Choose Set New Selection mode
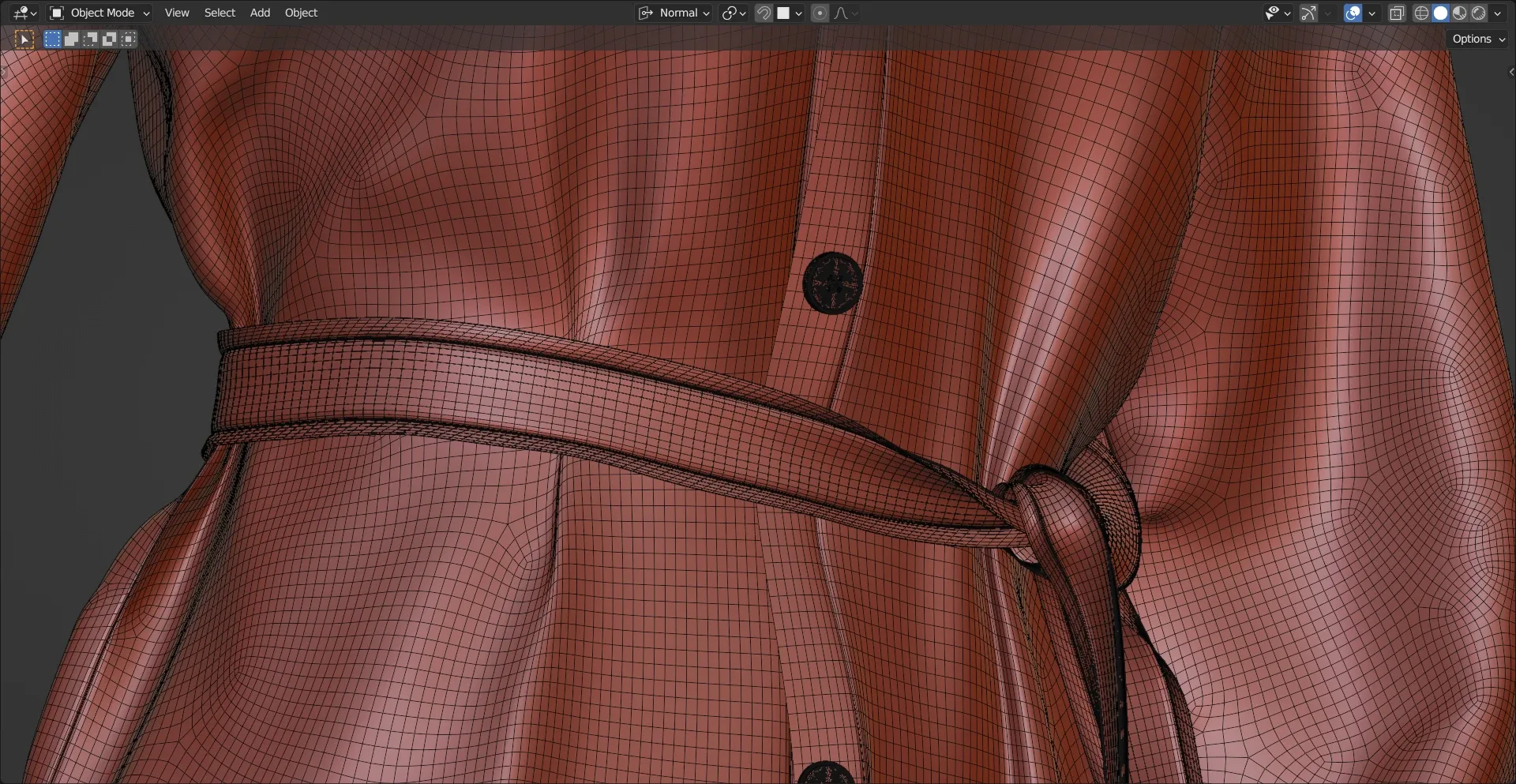 [52, 39]
